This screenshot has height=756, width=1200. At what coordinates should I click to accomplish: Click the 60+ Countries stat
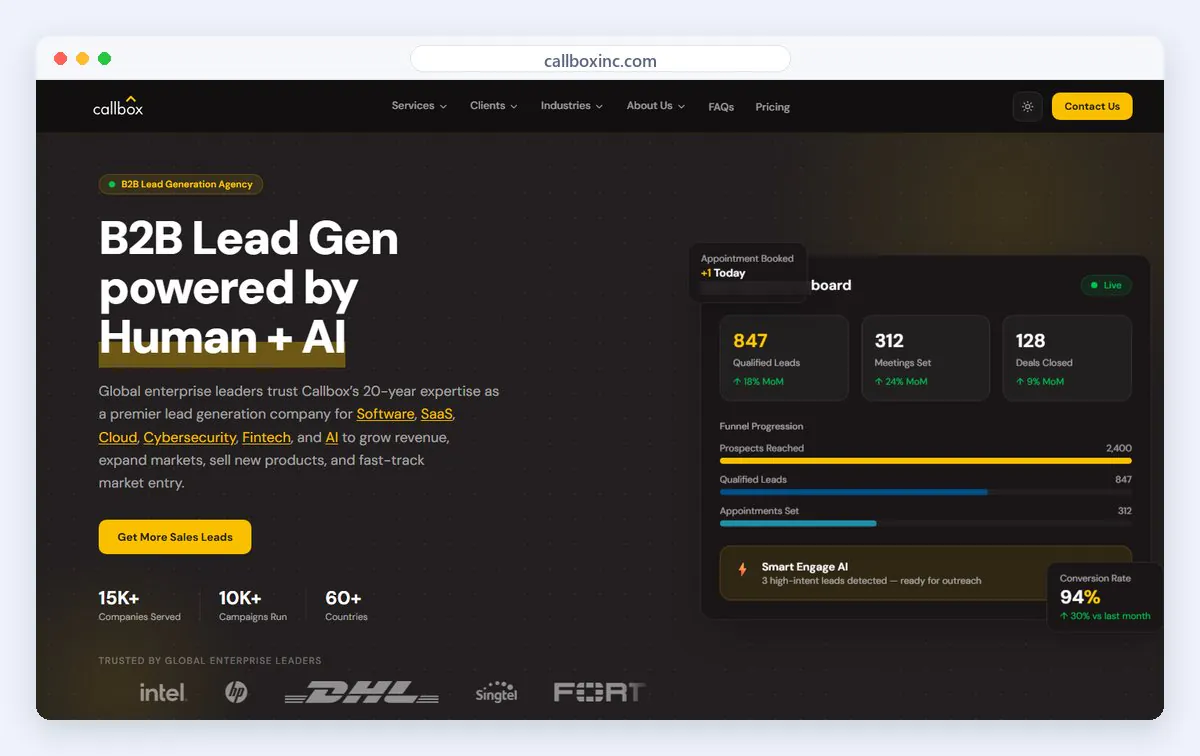pyautogui.click(x=346, y=605)
